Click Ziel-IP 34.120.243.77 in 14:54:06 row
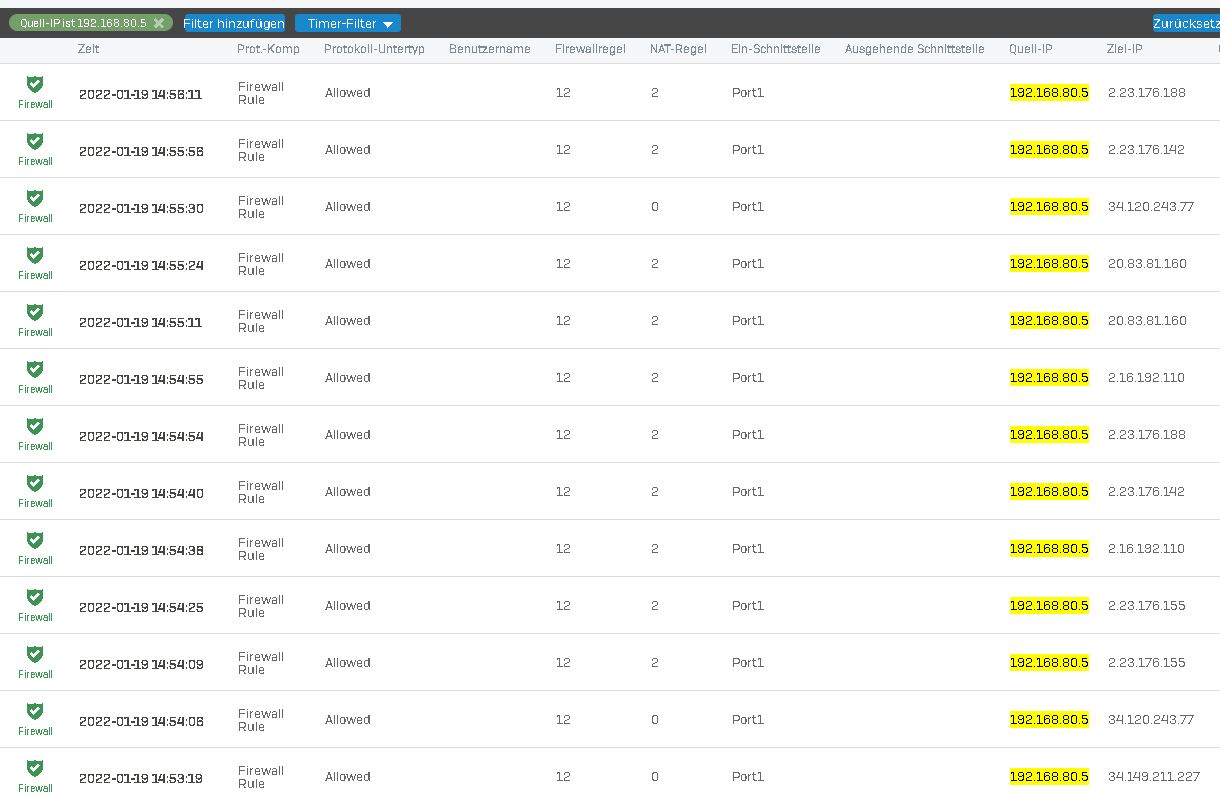Image resolution: width=1220 pixels, height=798 pixels. pos(1151,719)
